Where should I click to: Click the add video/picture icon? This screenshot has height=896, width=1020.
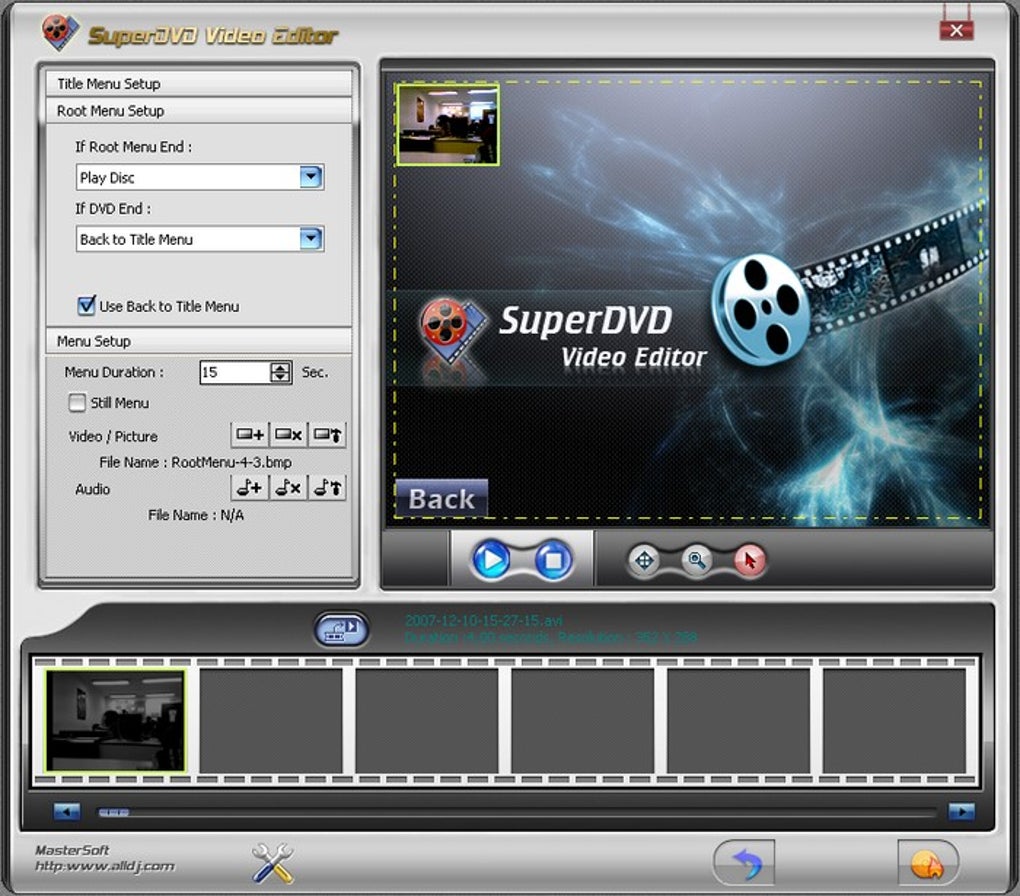250,435
